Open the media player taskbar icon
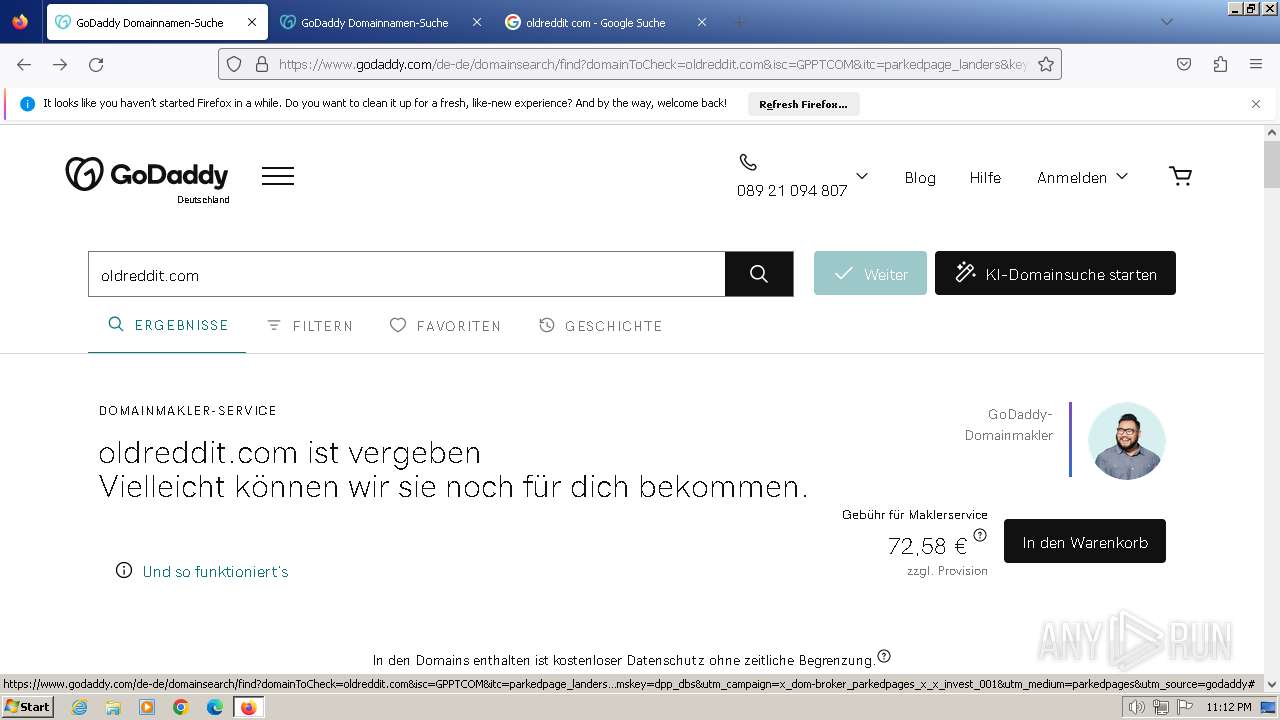 [x=147, y=707]
